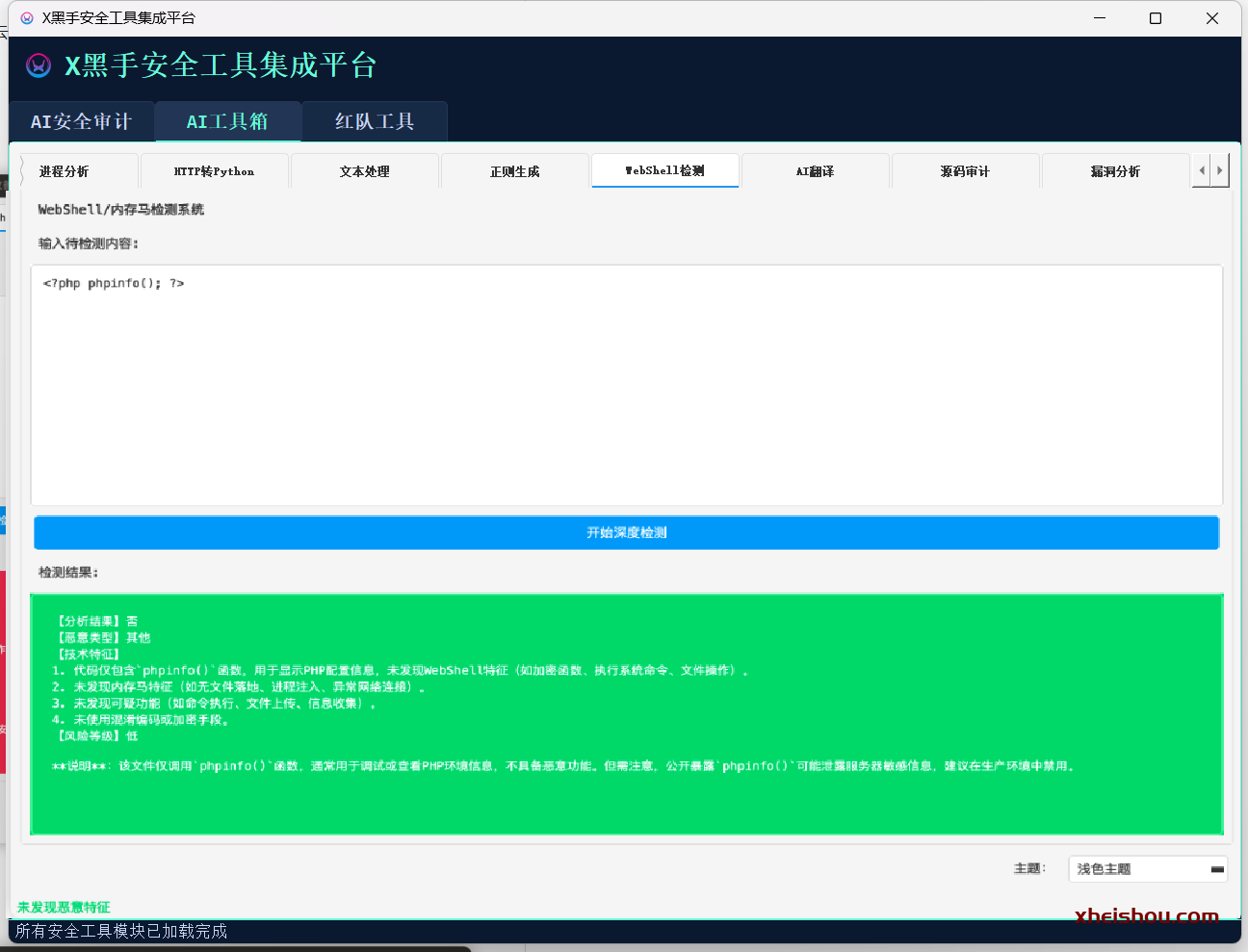This screenshot has width=1248, height=952.
Task: Switch to the AI工具箱 tab
Action: (228, 121)
